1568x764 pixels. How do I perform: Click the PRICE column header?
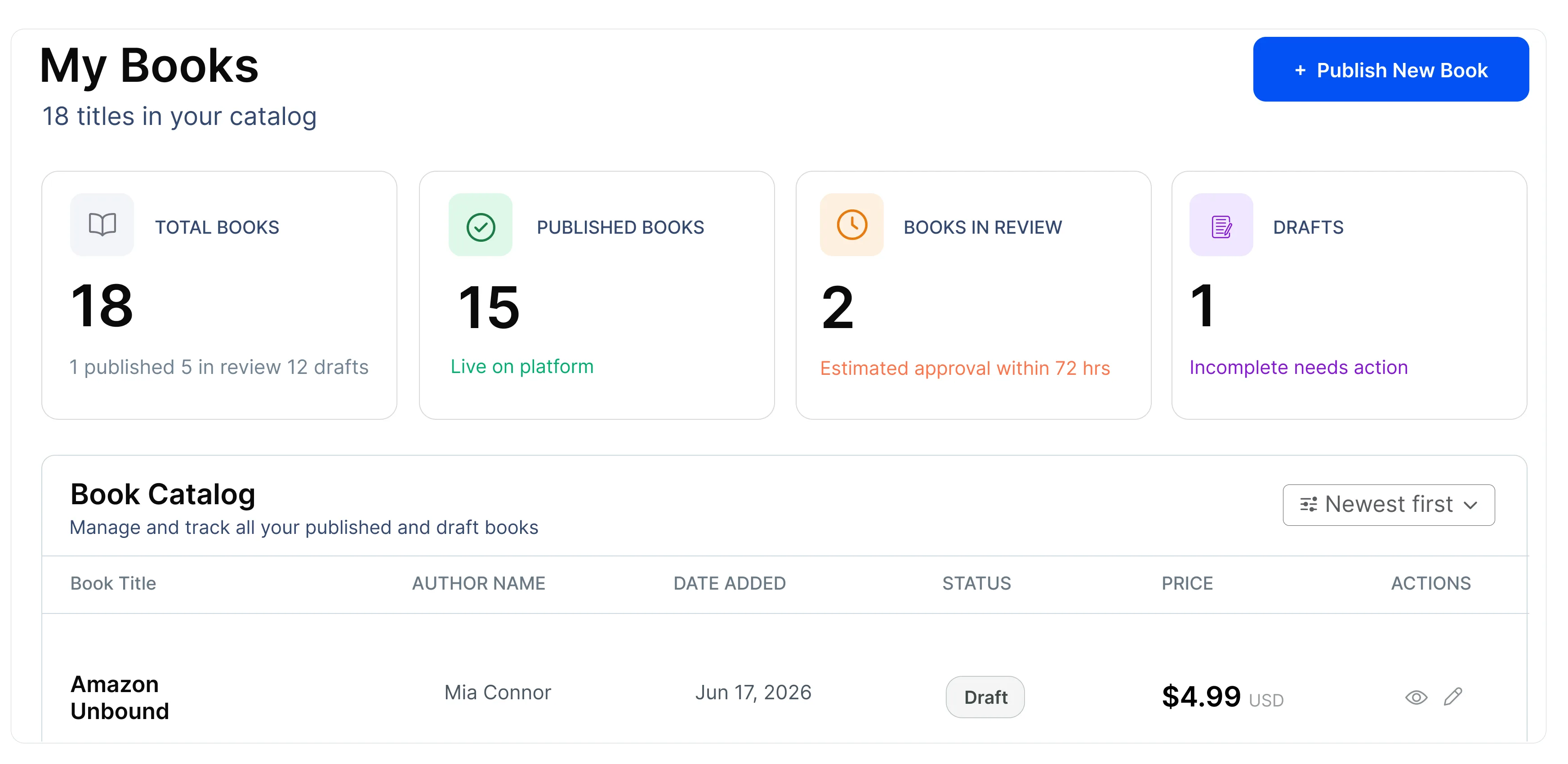click(1187, 583)
